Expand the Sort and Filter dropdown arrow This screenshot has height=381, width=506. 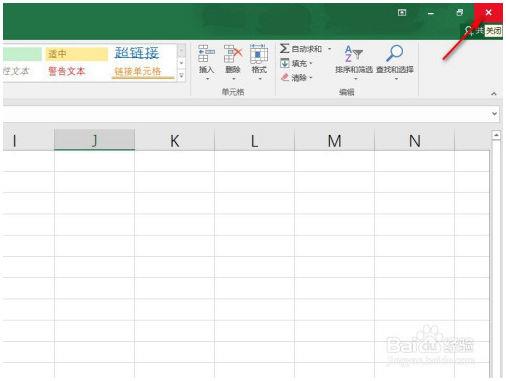tap(355, 79)
